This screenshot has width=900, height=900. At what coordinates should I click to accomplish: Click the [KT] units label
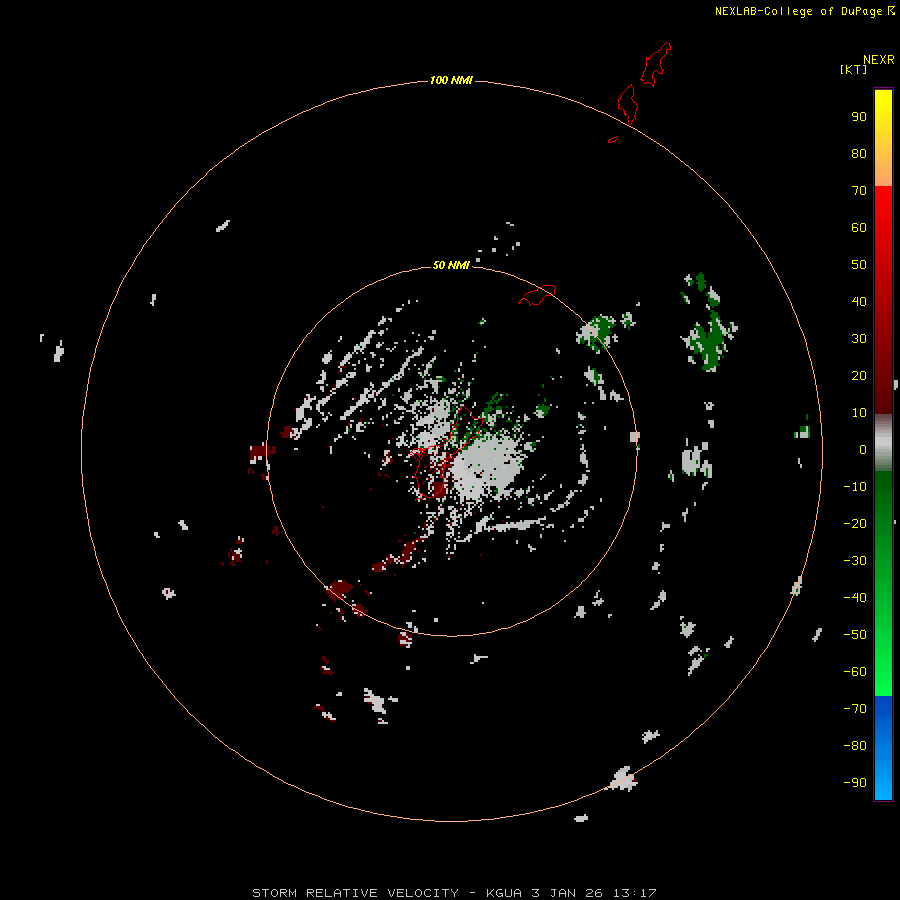[x=854, y=69]
